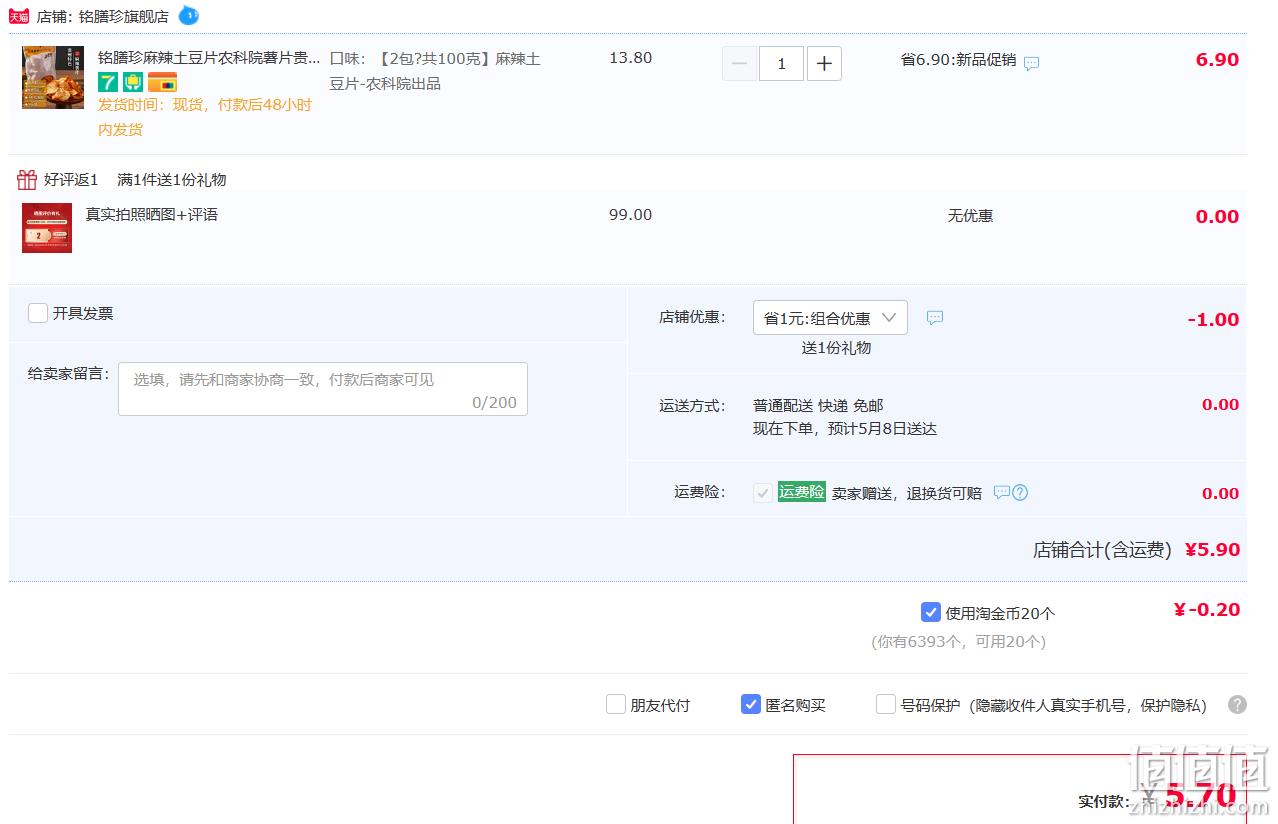
Task: Enable 号码保护 checkbox
Action: 886,705
